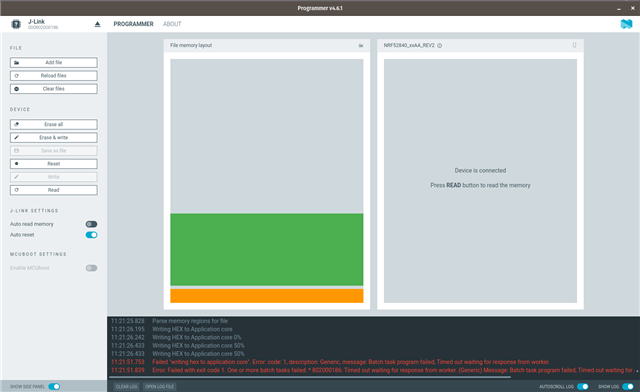Click the log horizontal scrollbar

pos(309,377)
